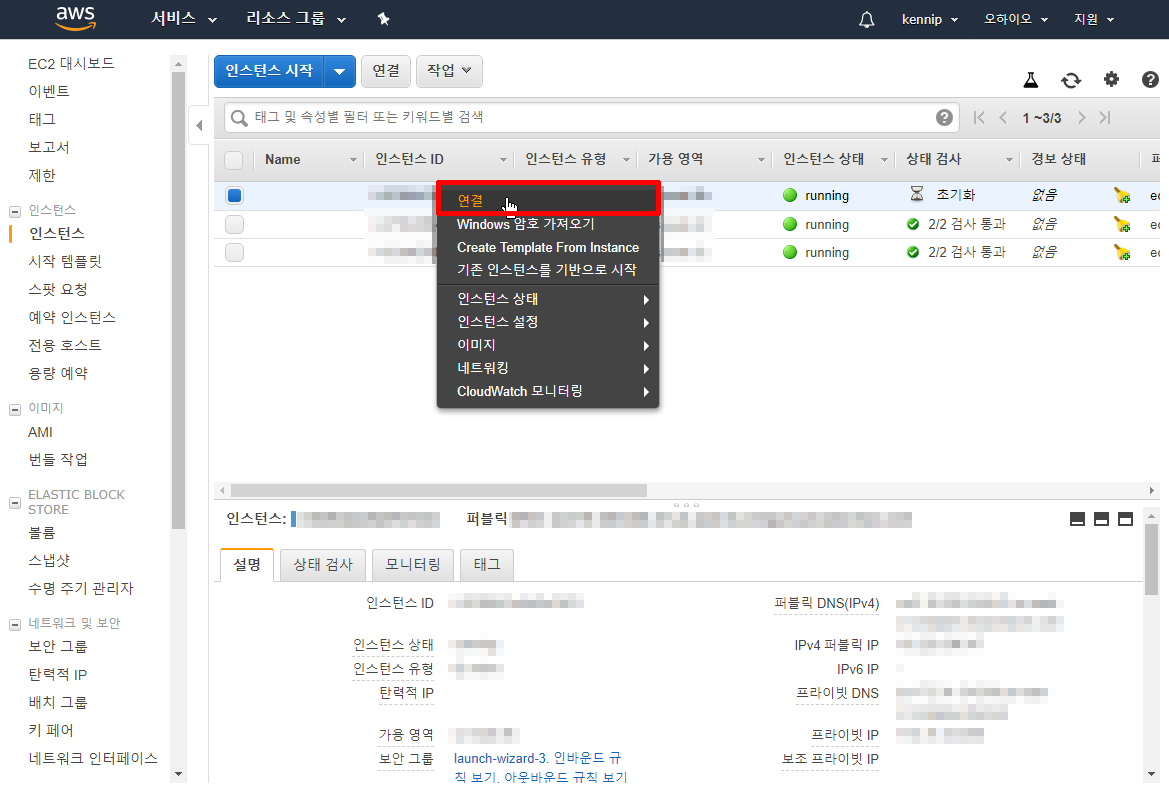This screenshot has width=1169, height=788.
Task: Click the details pane vertical scrollbar
Action: pos(1151,559)
